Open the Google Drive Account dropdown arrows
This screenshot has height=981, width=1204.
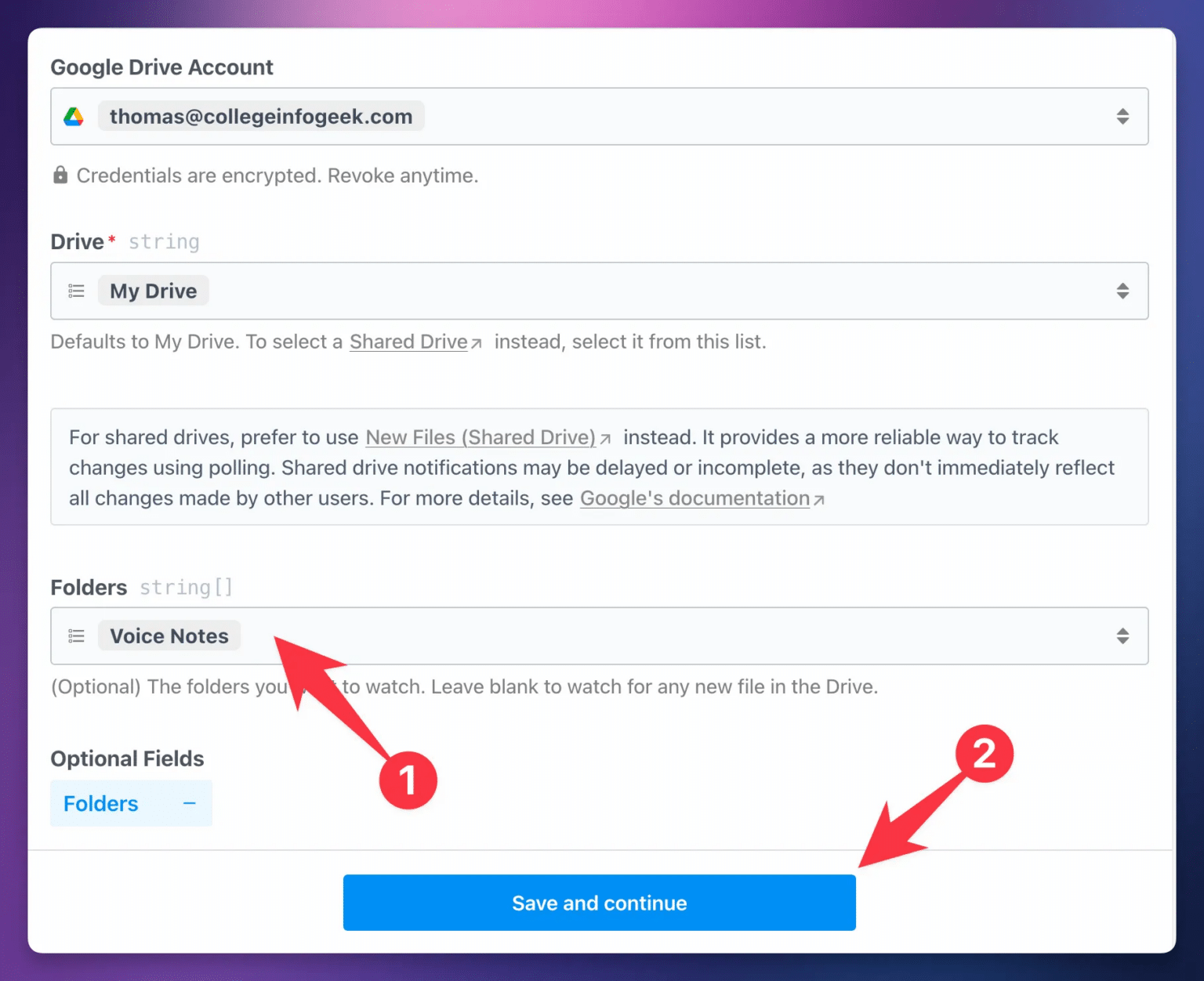point(1122,117)
